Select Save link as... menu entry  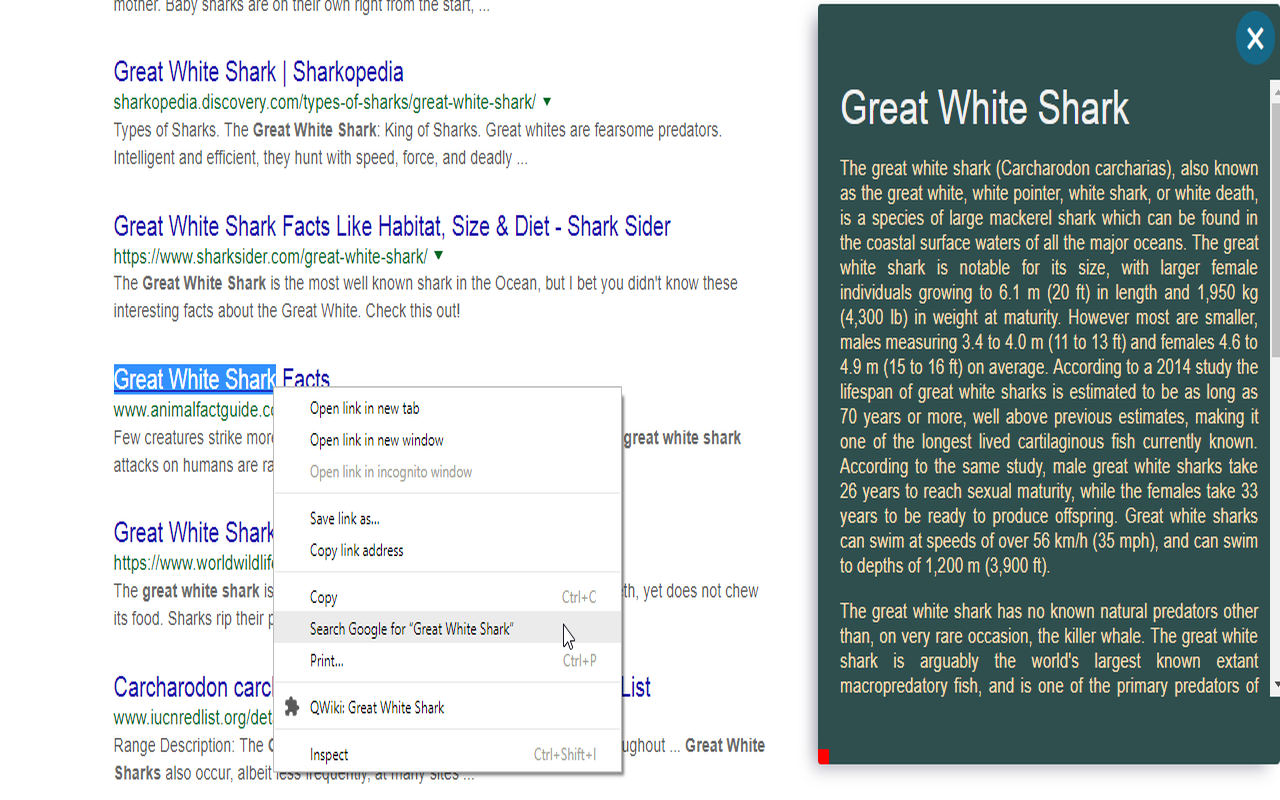coord(448,518)
